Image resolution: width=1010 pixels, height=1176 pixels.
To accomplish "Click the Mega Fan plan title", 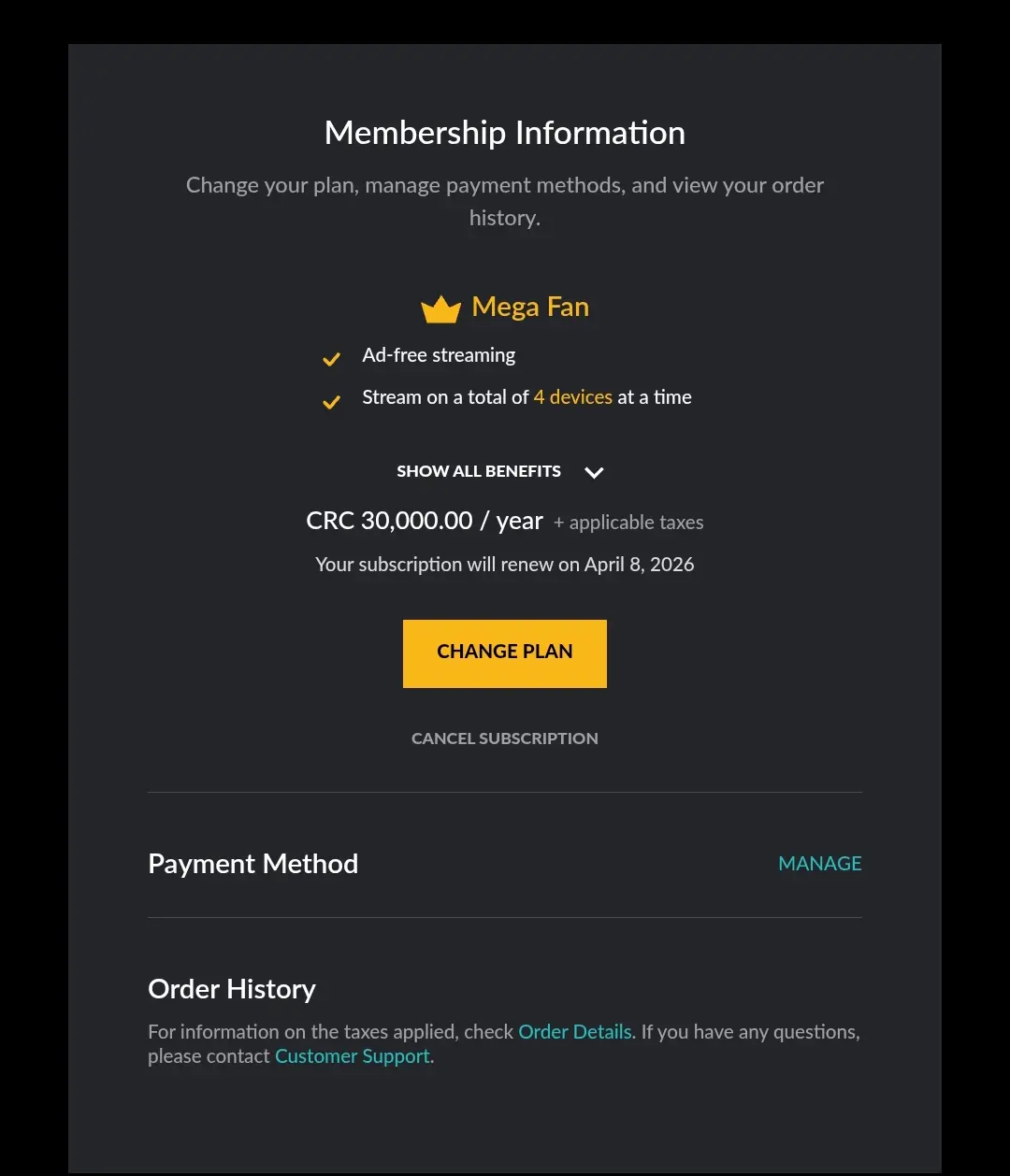I will pos(530,307).
